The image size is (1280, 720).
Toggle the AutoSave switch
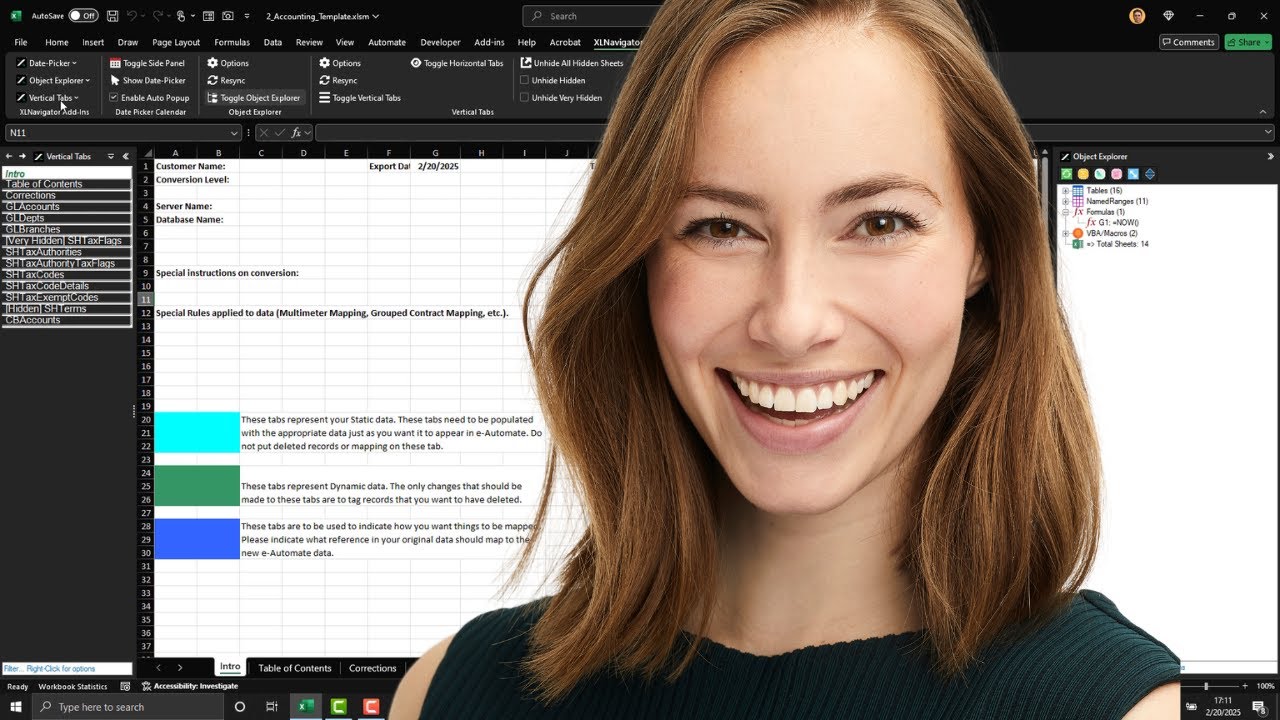(x=83, y=16)
